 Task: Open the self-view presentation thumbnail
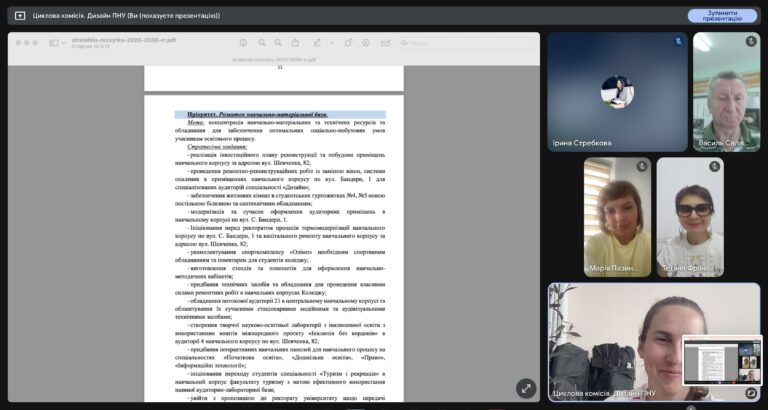point(722,361)
